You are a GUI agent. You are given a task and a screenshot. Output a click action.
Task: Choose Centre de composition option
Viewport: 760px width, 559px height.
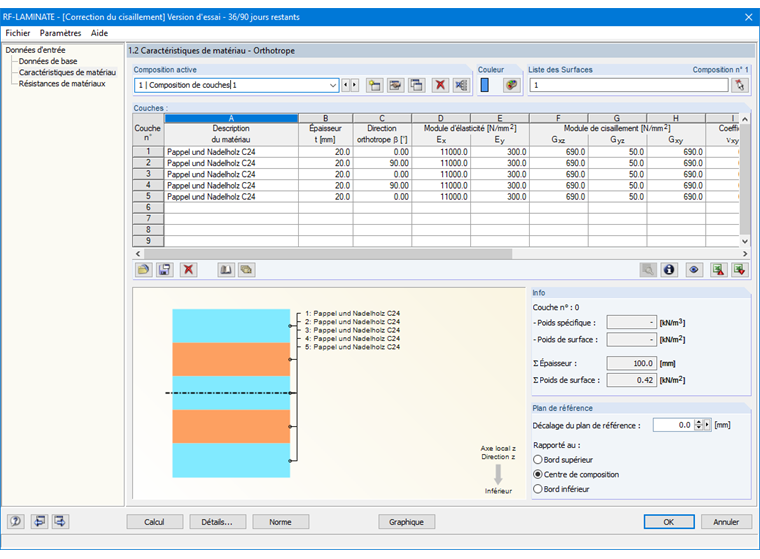coord(540,474)
